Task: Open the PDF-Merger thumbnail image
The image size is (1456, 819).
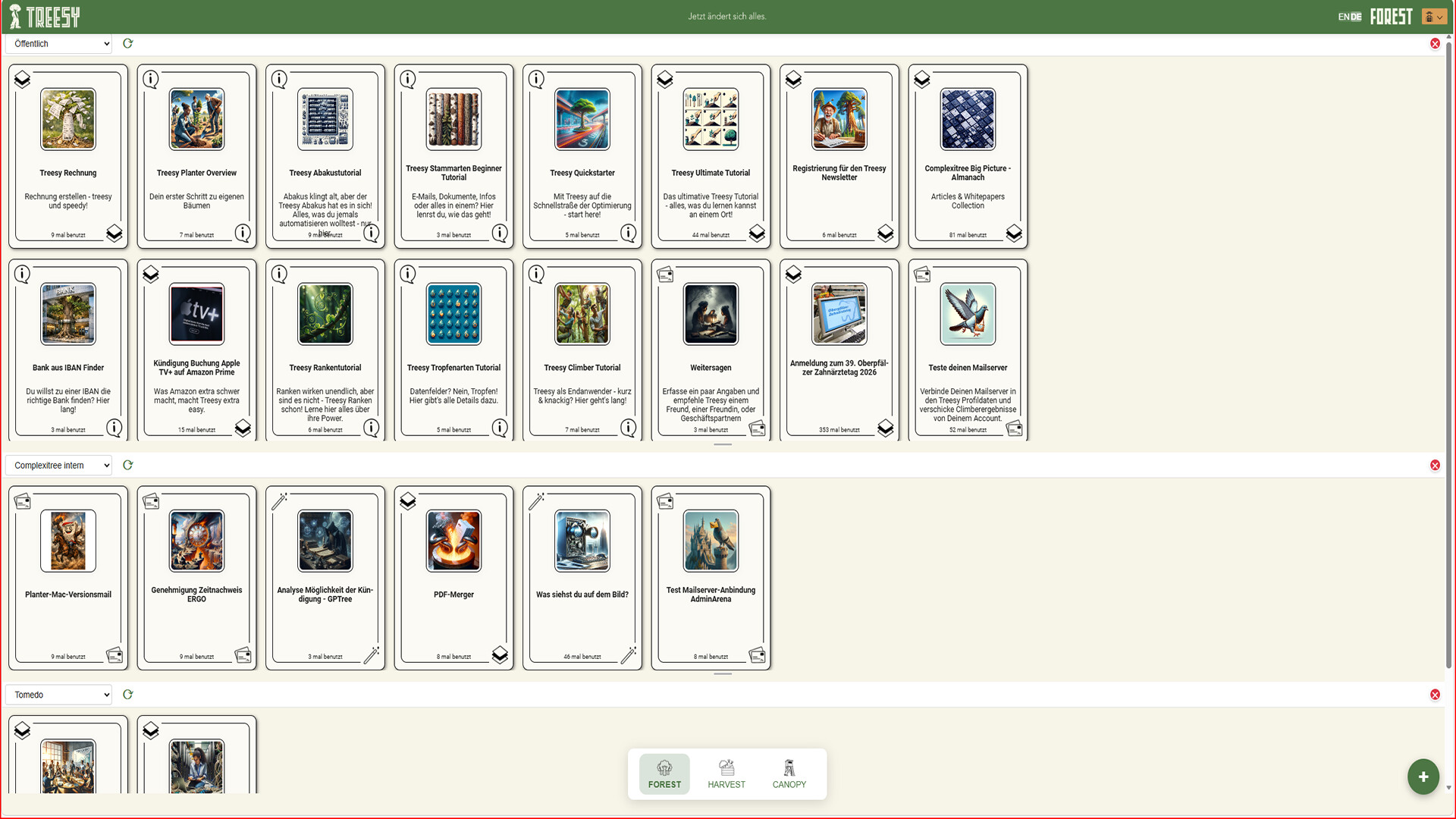Action: [x=453, y=541]
